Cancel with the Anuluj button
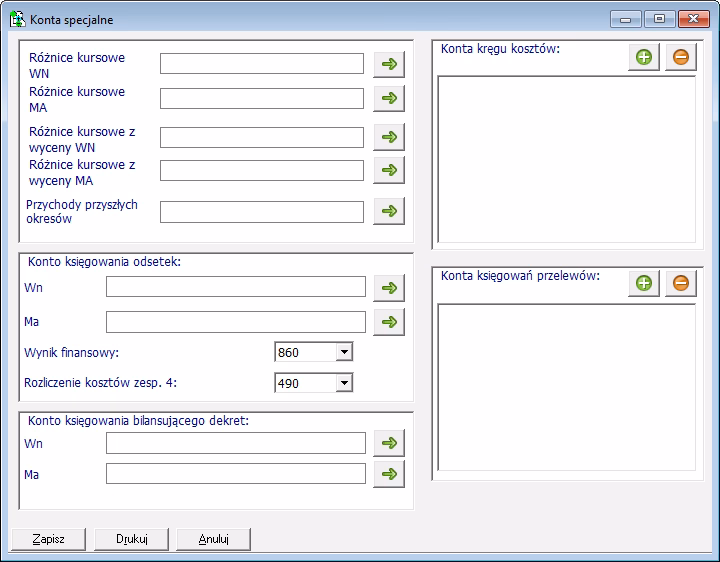 click(x=213, y=539)
